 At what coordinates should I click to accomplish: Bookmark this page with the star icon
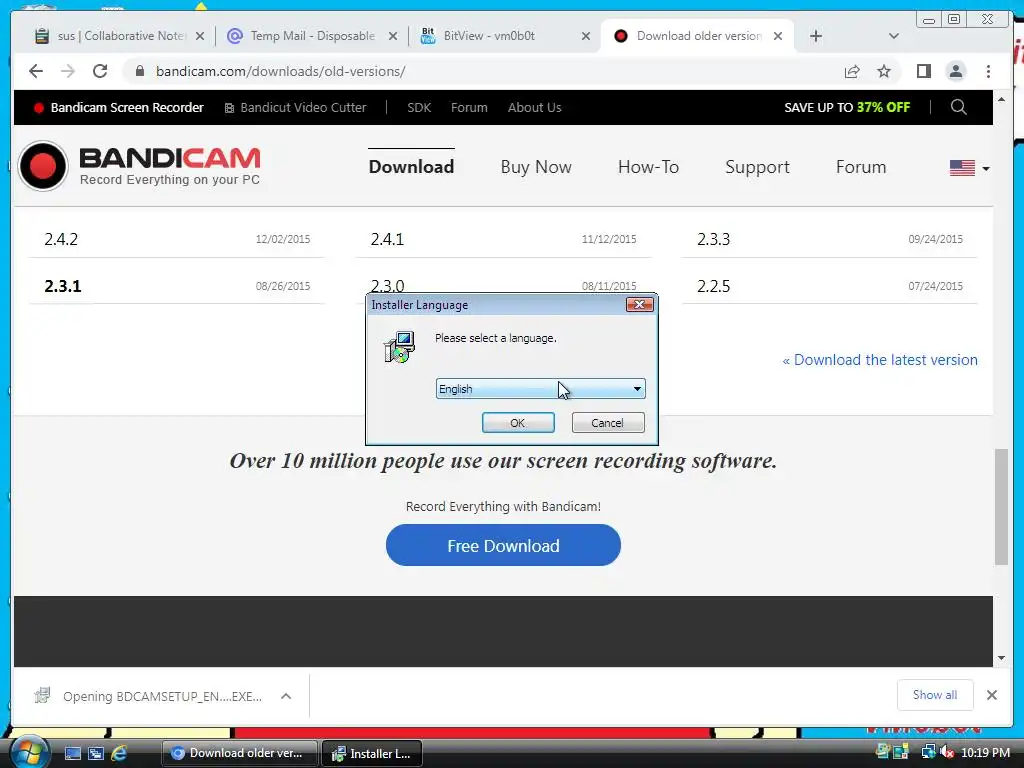[884, 71]
